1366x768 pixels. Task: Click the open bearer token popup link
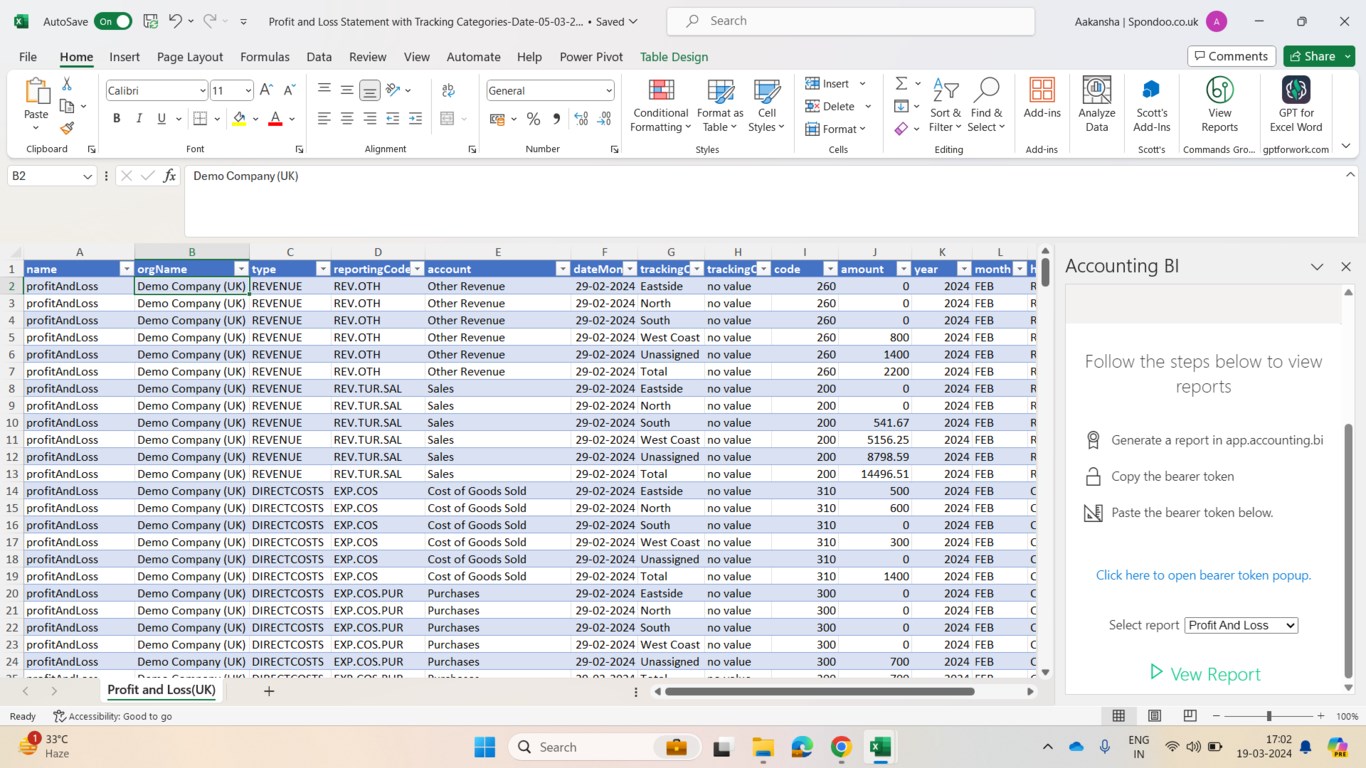pyautogui.click(x=1202, y=575)
